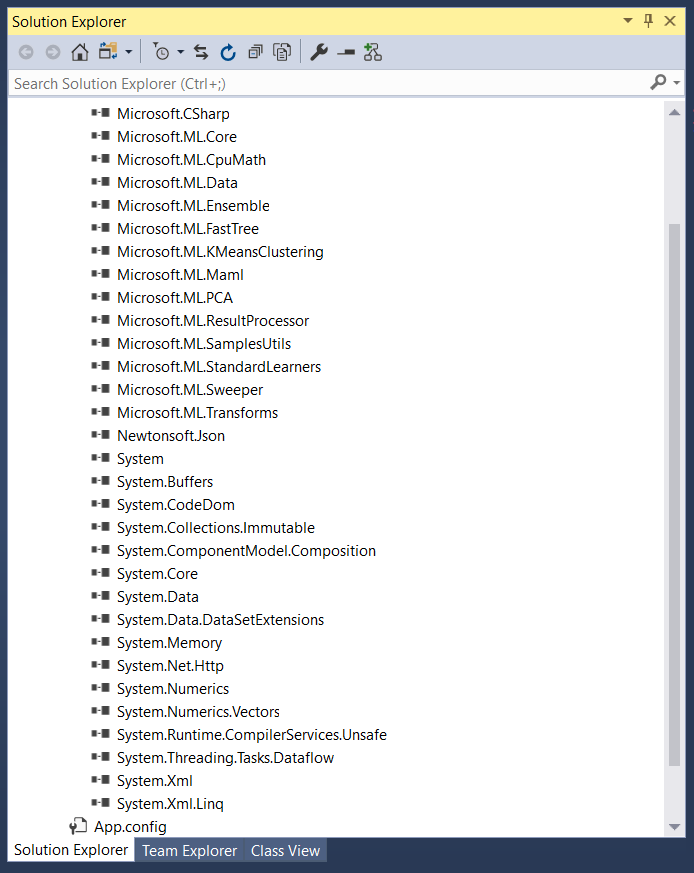Open Properties with the wrench icon
Viewport: 694px width, 873px height.
click(319, 52)
